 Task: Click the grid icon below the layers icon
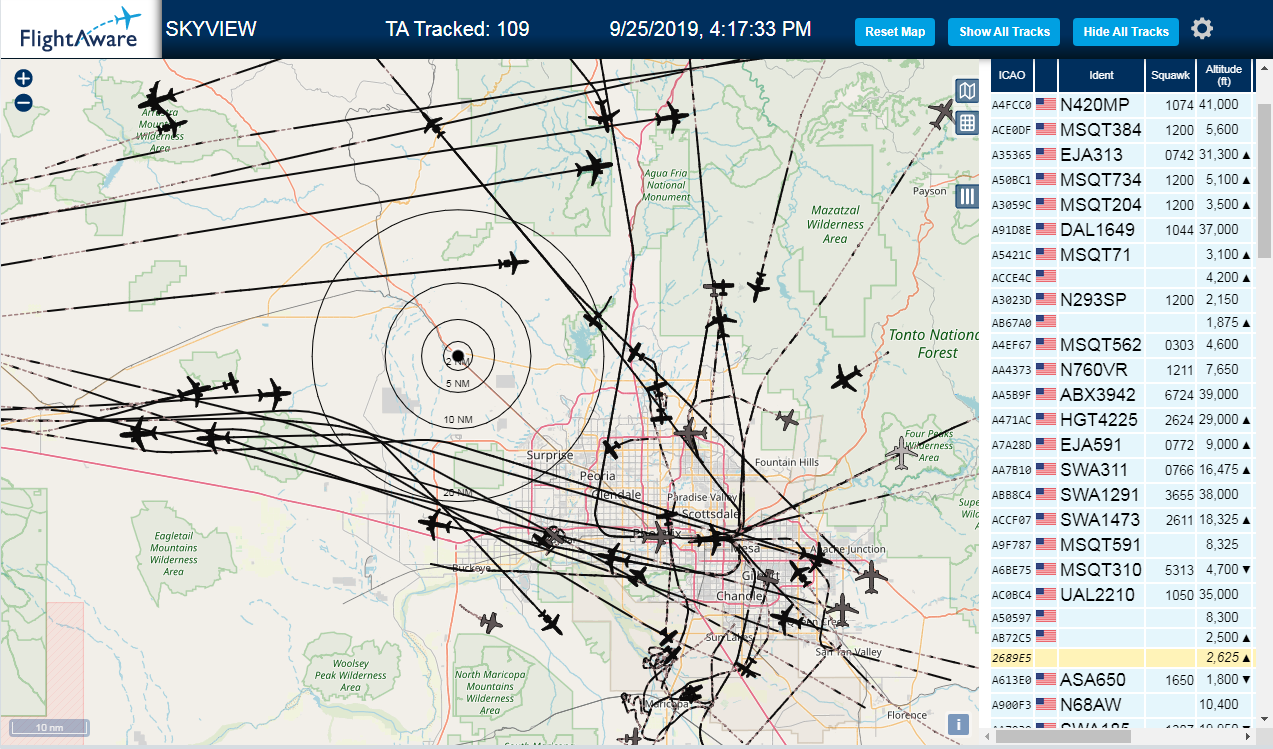point(967,123)
